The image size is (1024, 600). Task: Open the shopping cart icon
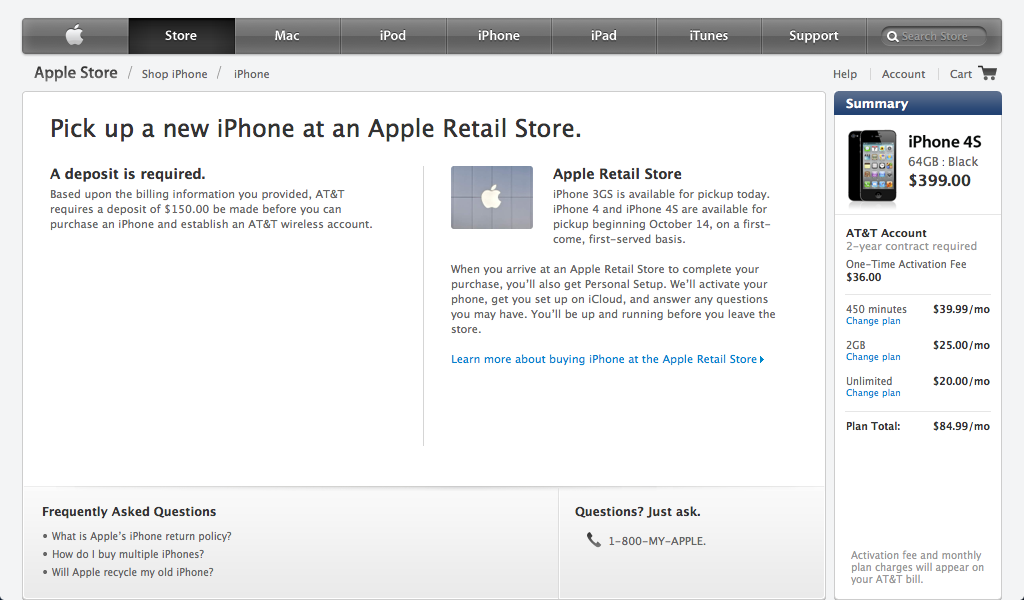(x=987, y=73)
